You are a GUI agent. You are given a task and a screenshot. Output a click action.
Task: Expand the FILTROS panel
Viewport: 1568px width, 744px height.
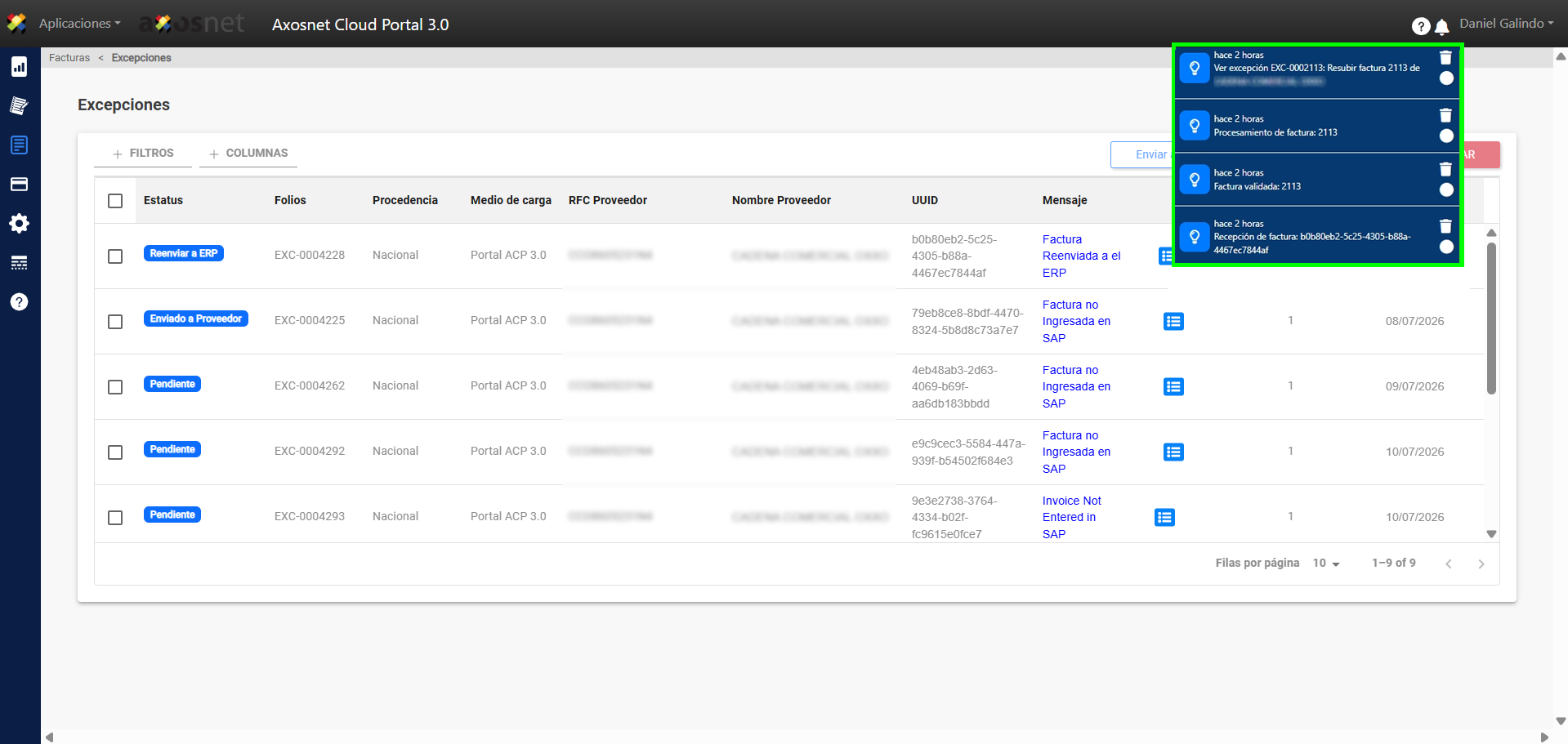click(143, 154)
